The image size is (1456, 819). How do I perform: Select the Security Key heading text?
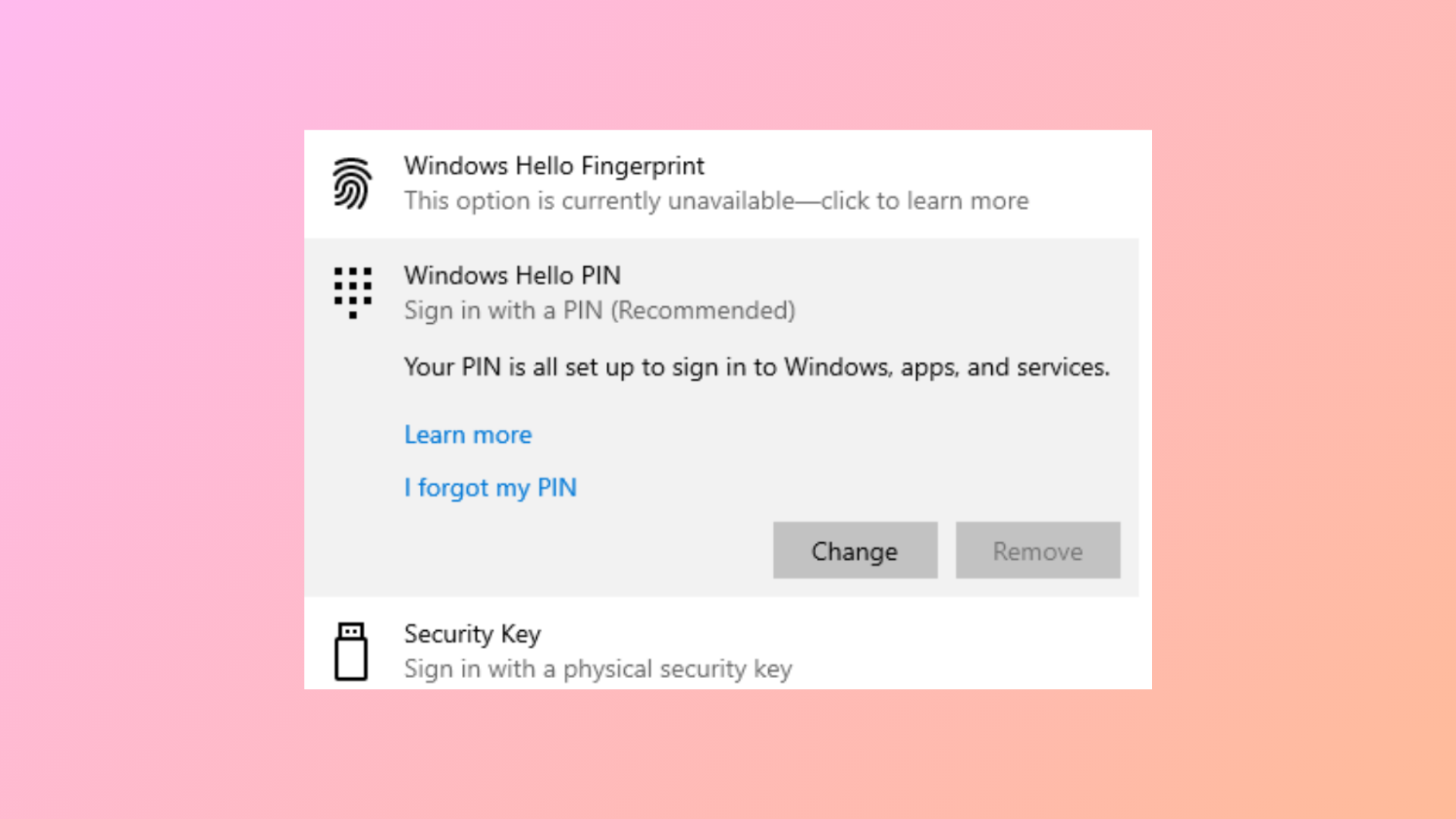click(x=472, y=634)
